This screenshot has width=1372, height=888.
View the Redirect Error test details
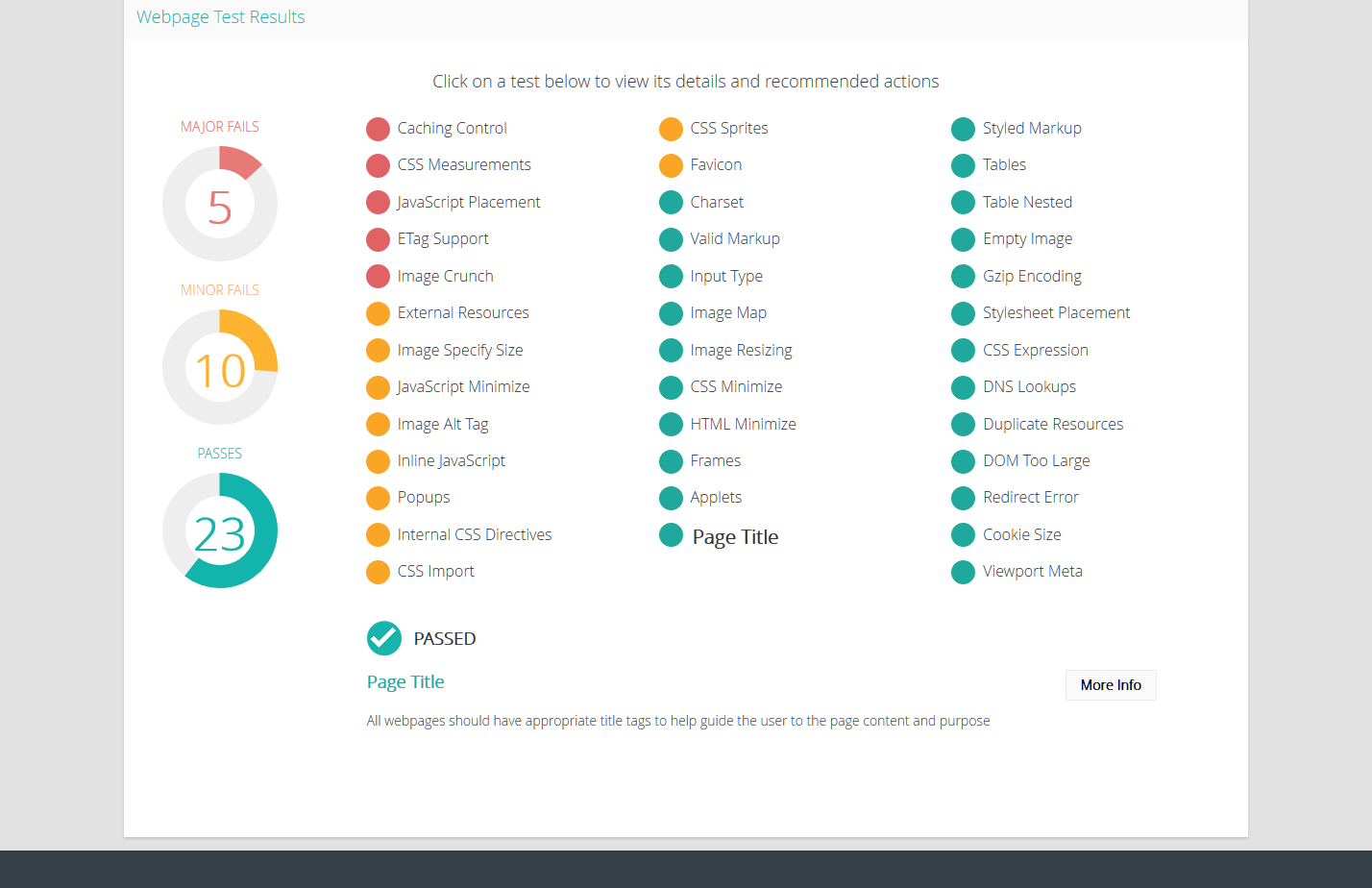tap(1031, 498)
